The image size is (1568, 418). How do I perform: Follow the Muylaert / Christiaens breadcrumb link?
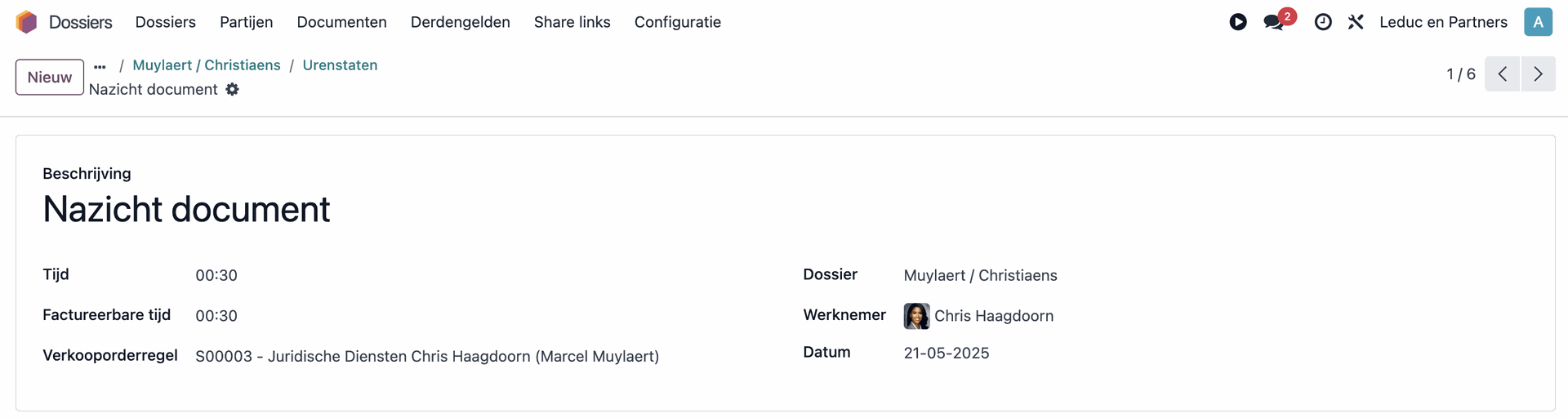coord(206,65)
